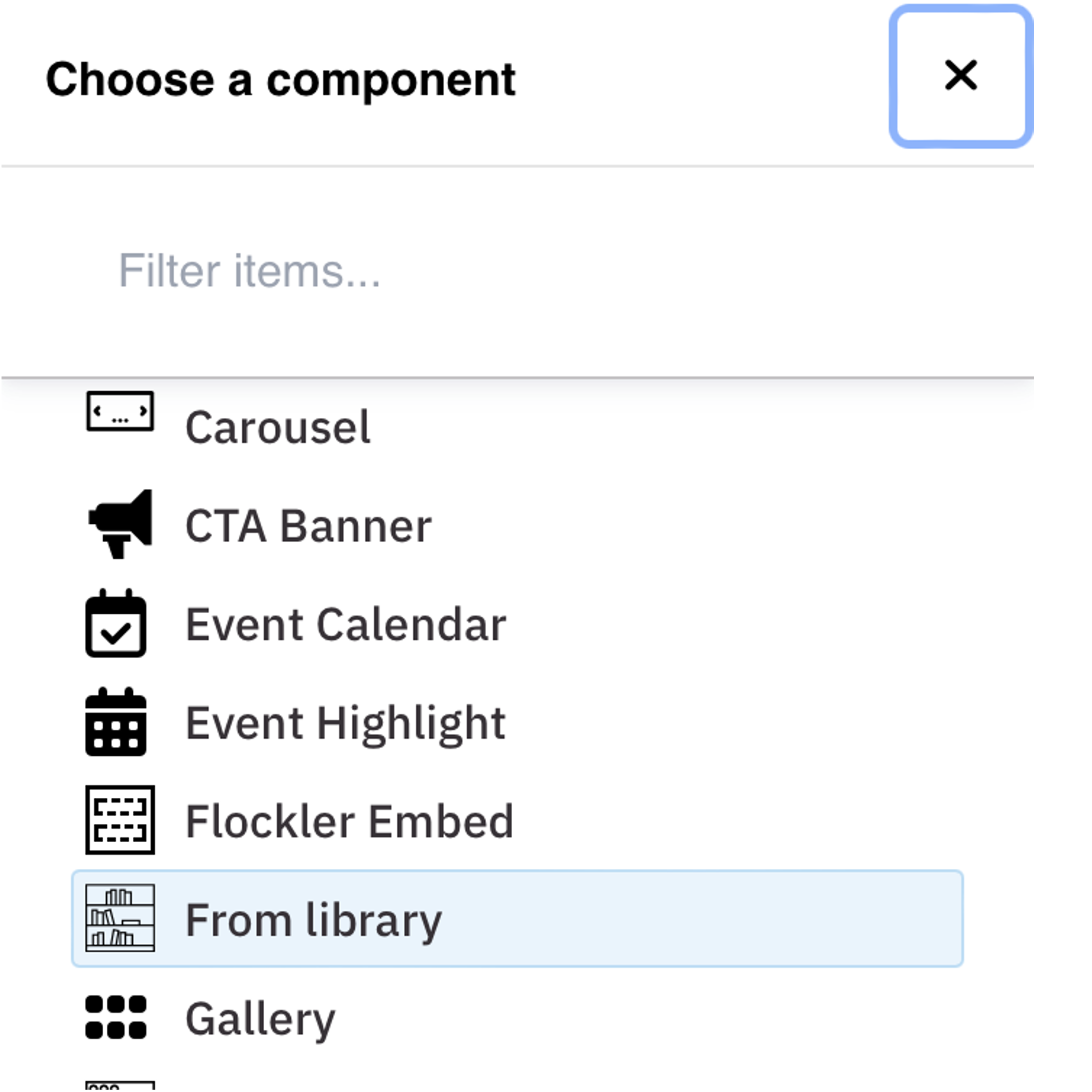Click the Event Calendar checkmark icon
This screenshot has width=1092, height=1092.
pos(116,623)
